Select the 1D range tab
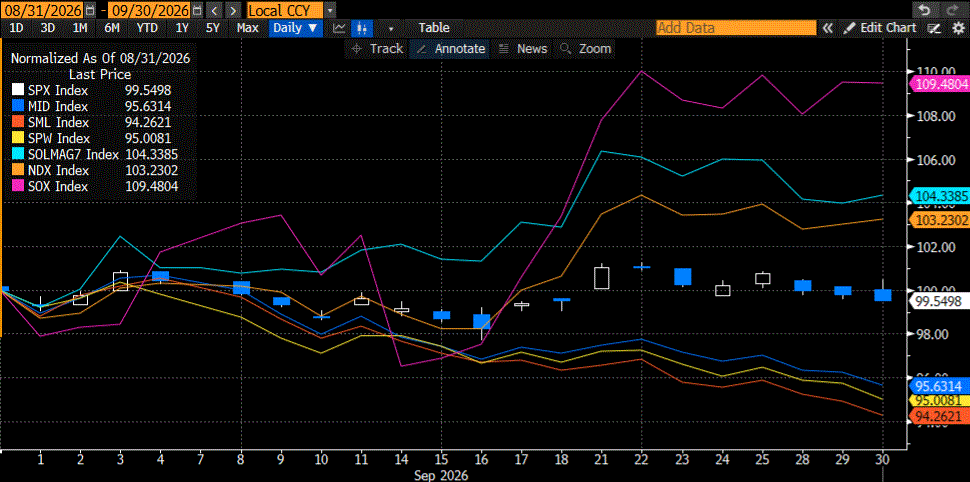 click(17, 28)
